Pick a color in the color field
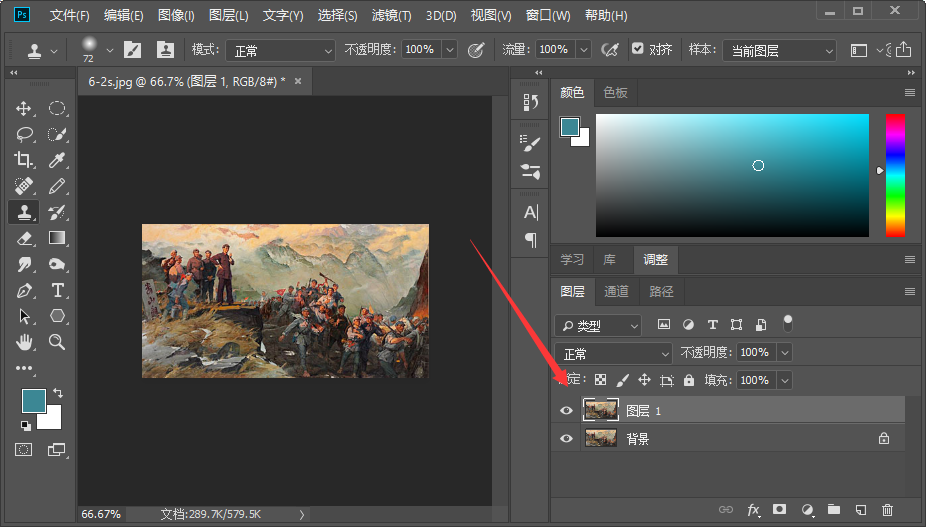This screenshot has height=527, width=926. [x=732, y=175]
